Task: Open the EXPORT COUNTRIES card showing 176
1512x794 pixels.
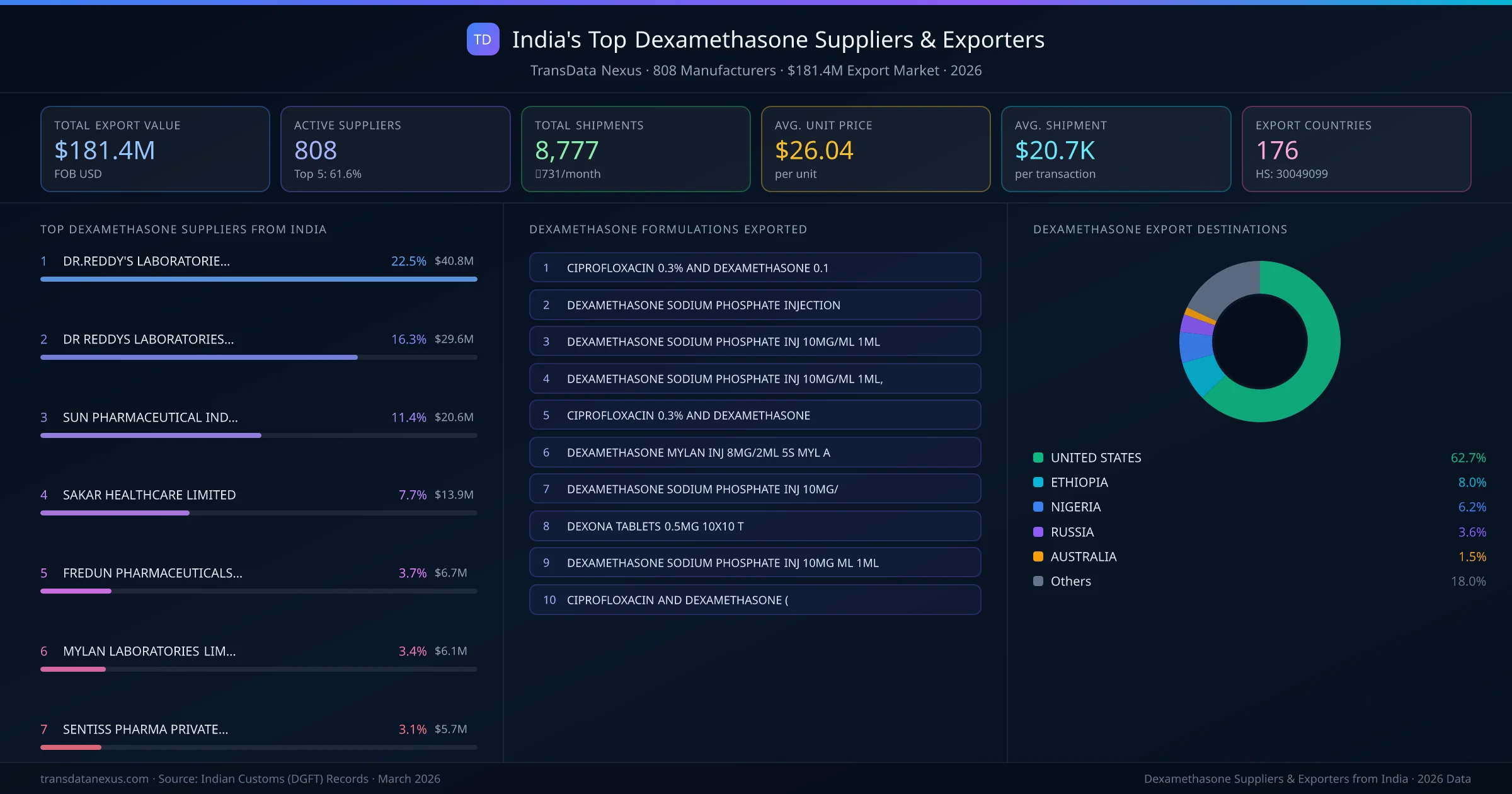Action: pos(1357,149)
